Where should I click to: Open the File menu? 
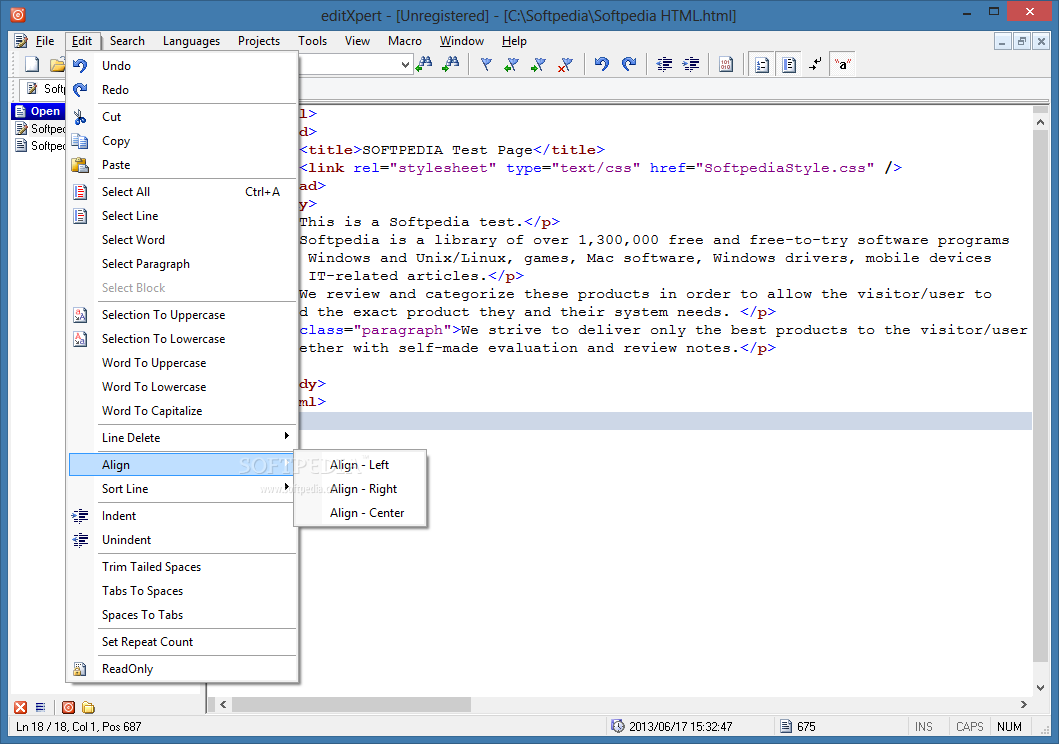click(x=45, y=41)
